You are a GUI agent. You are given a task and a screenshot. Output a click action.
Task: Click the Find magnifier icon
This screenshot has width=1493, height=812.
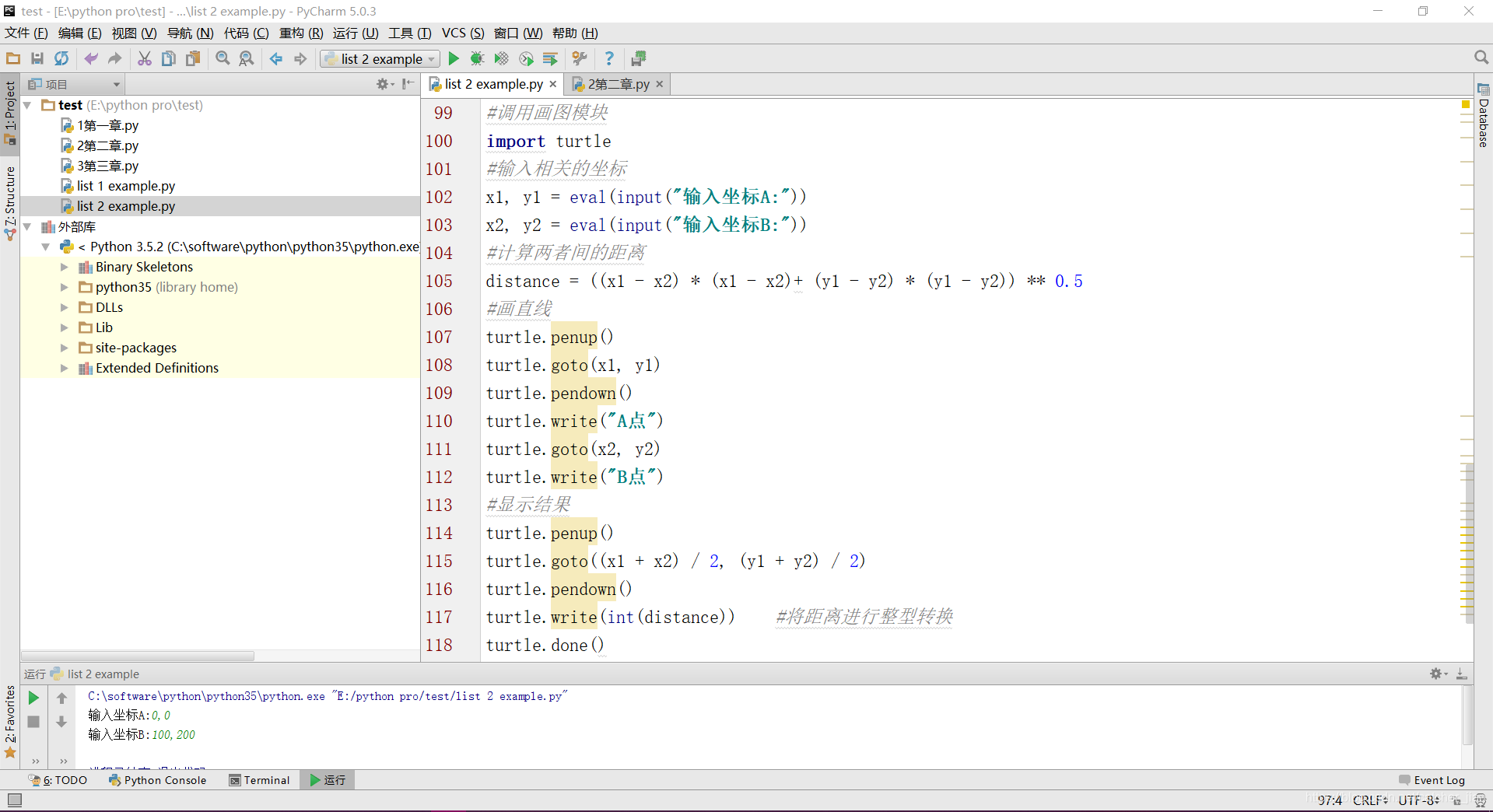[223, 58]
